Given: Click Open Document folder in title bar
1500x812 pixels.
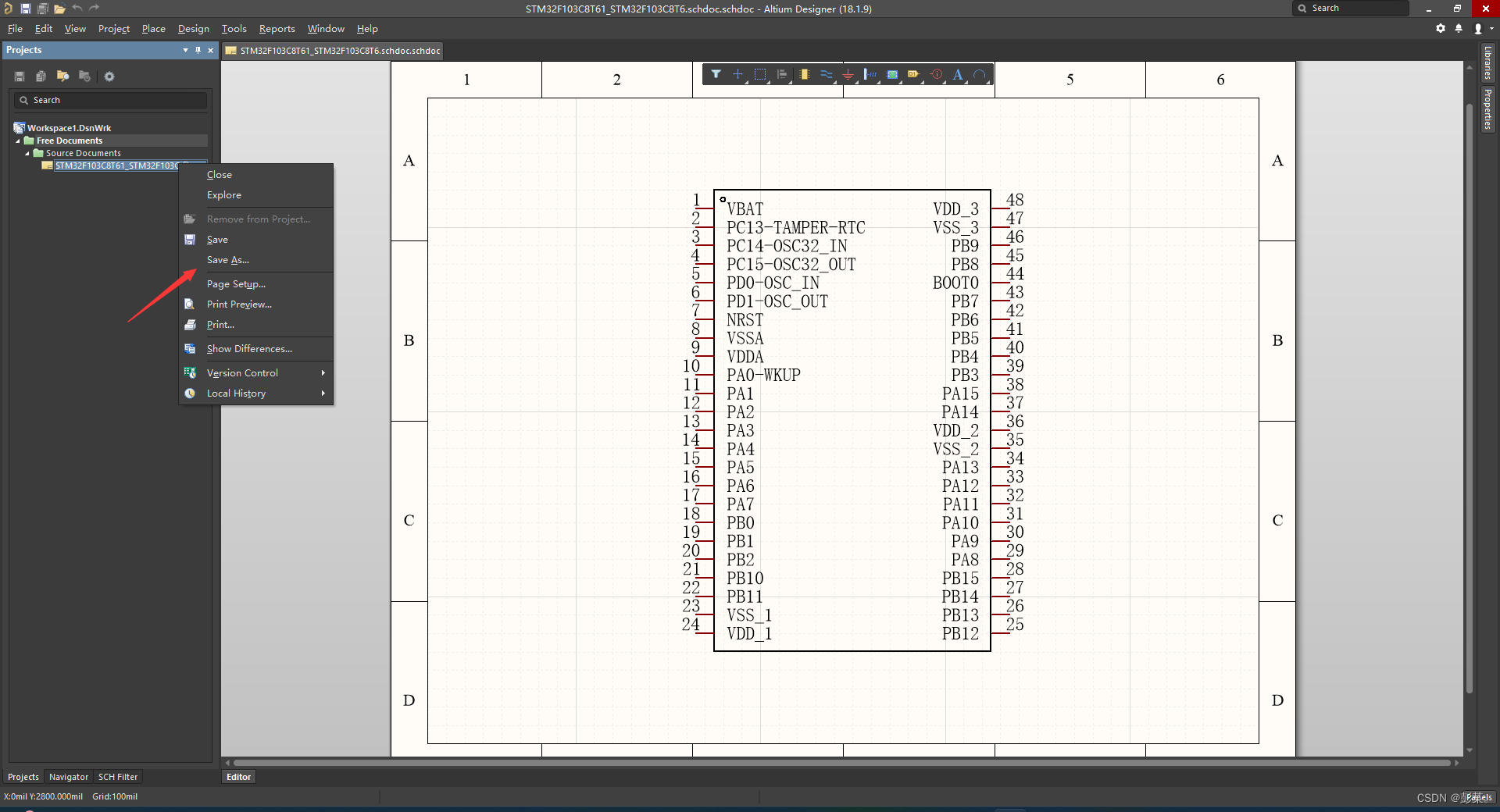Looking at the screenshot, I should click(x=59, y=9).
